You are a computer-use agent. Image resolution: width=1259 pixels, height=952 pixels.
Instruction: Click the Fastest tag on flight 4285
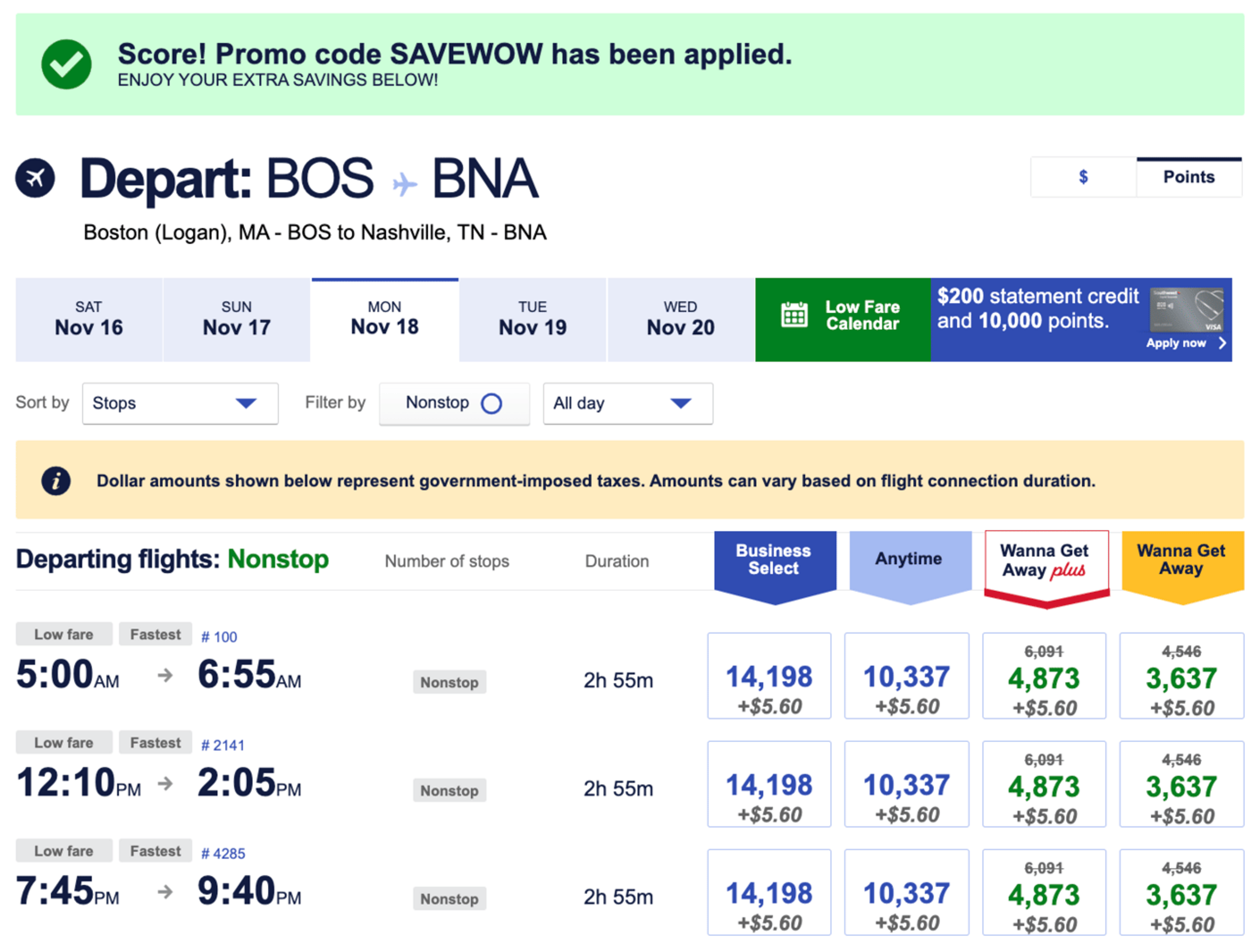pos(155,851)
